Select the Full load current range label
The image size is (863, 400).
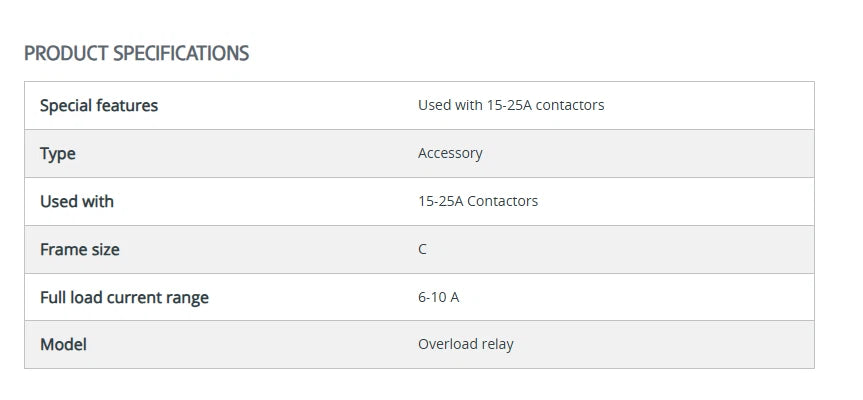click(x=124, y=297)
